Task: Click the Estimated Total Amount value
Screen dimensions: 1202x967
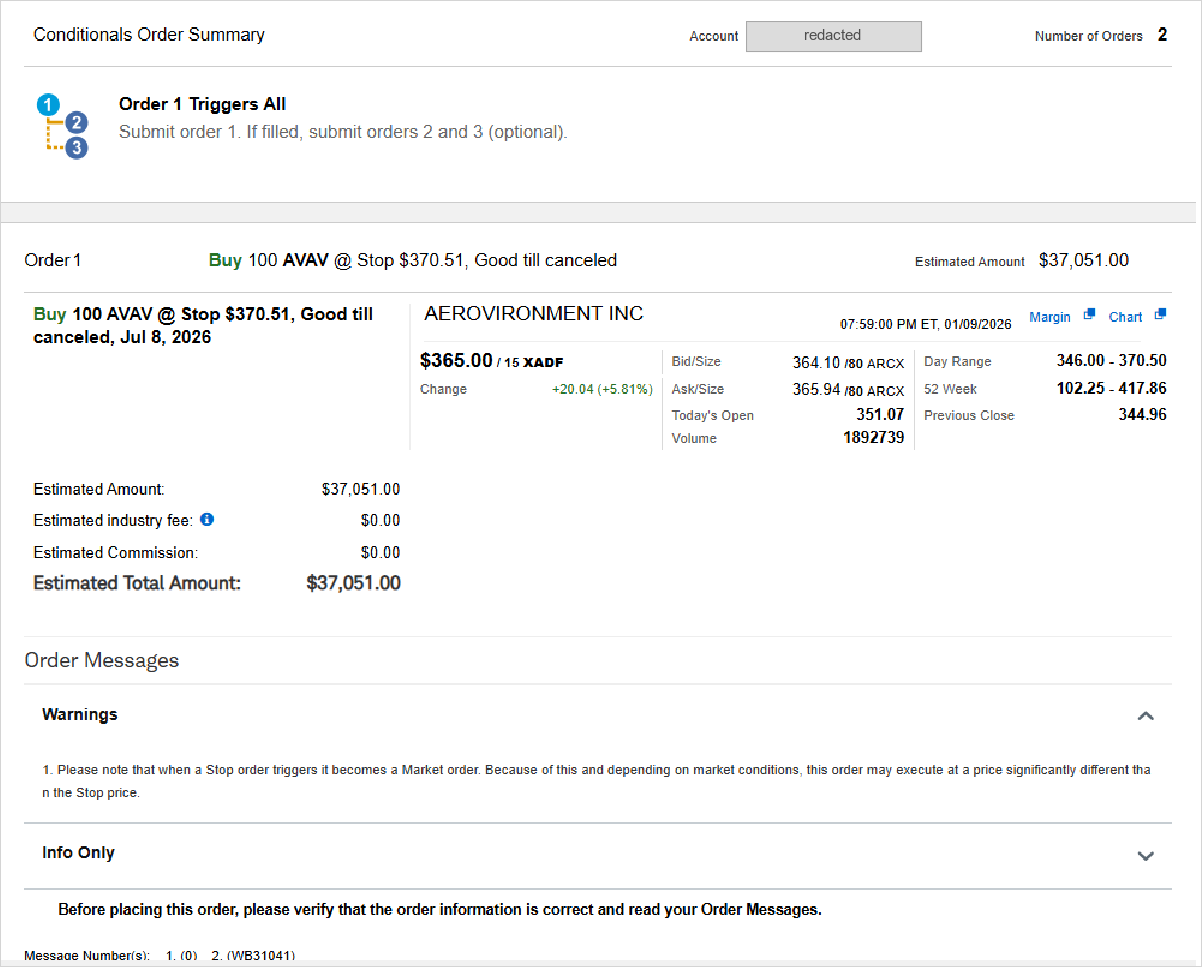Action: pos(353,583)
